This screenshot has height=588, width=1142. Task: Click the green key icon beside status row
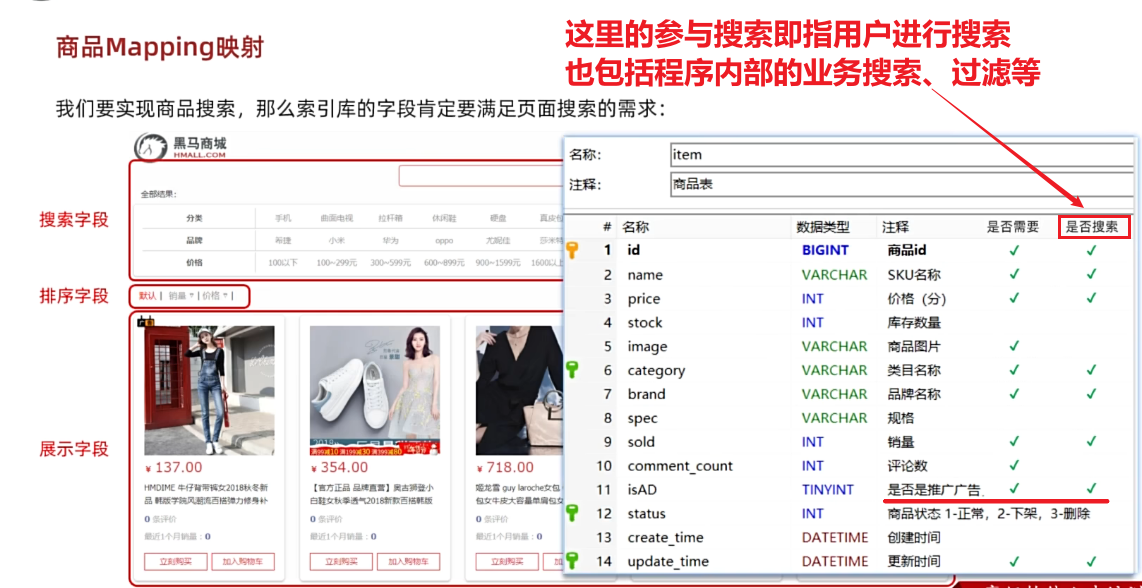pos(572,513)
